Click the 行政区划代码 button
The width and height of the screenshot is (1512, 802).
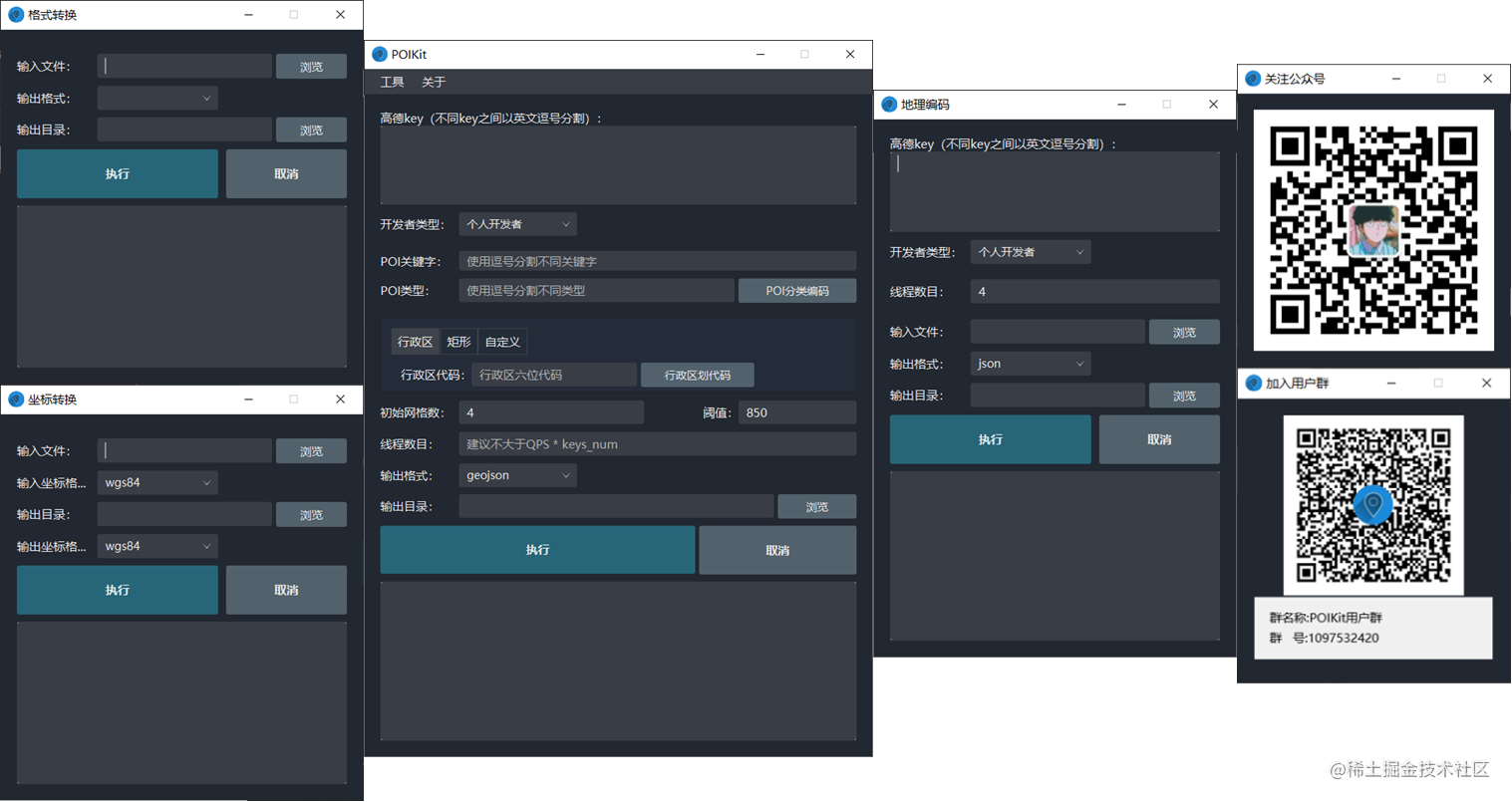pos(697,375)
